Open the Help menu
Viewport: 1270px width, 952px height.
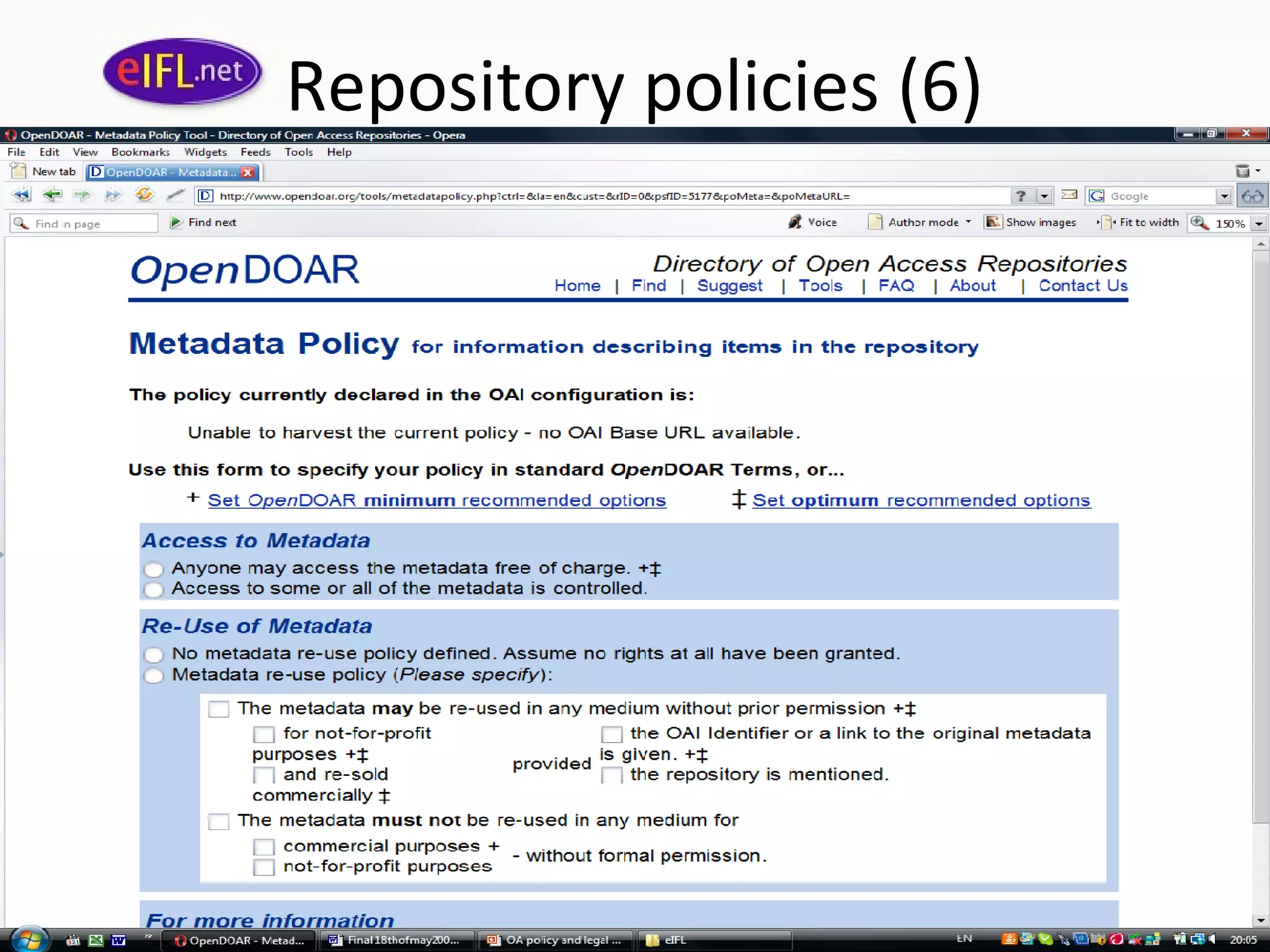[x=339, y=152]
